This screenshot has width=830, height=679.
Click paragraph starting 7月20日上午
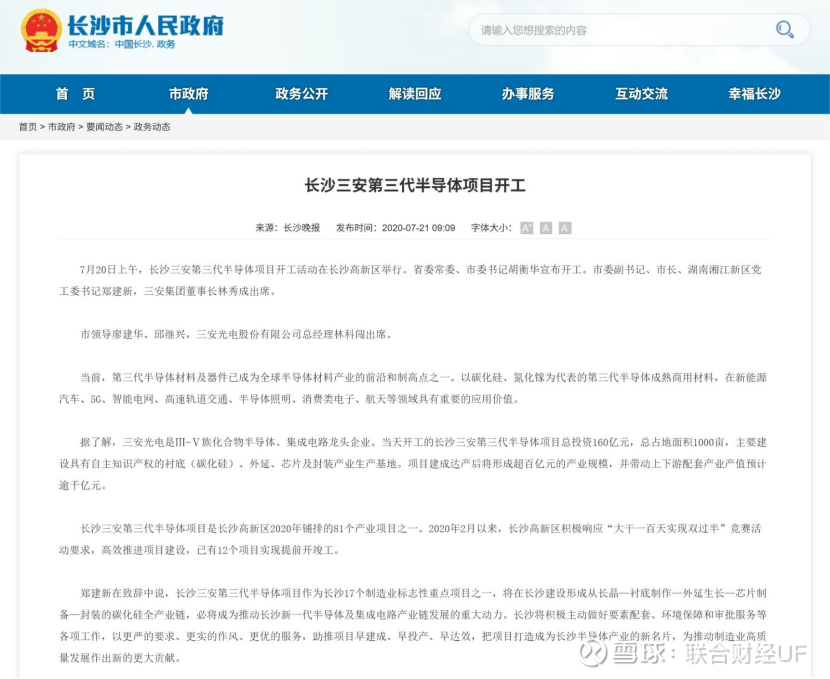tap(410, 280)
